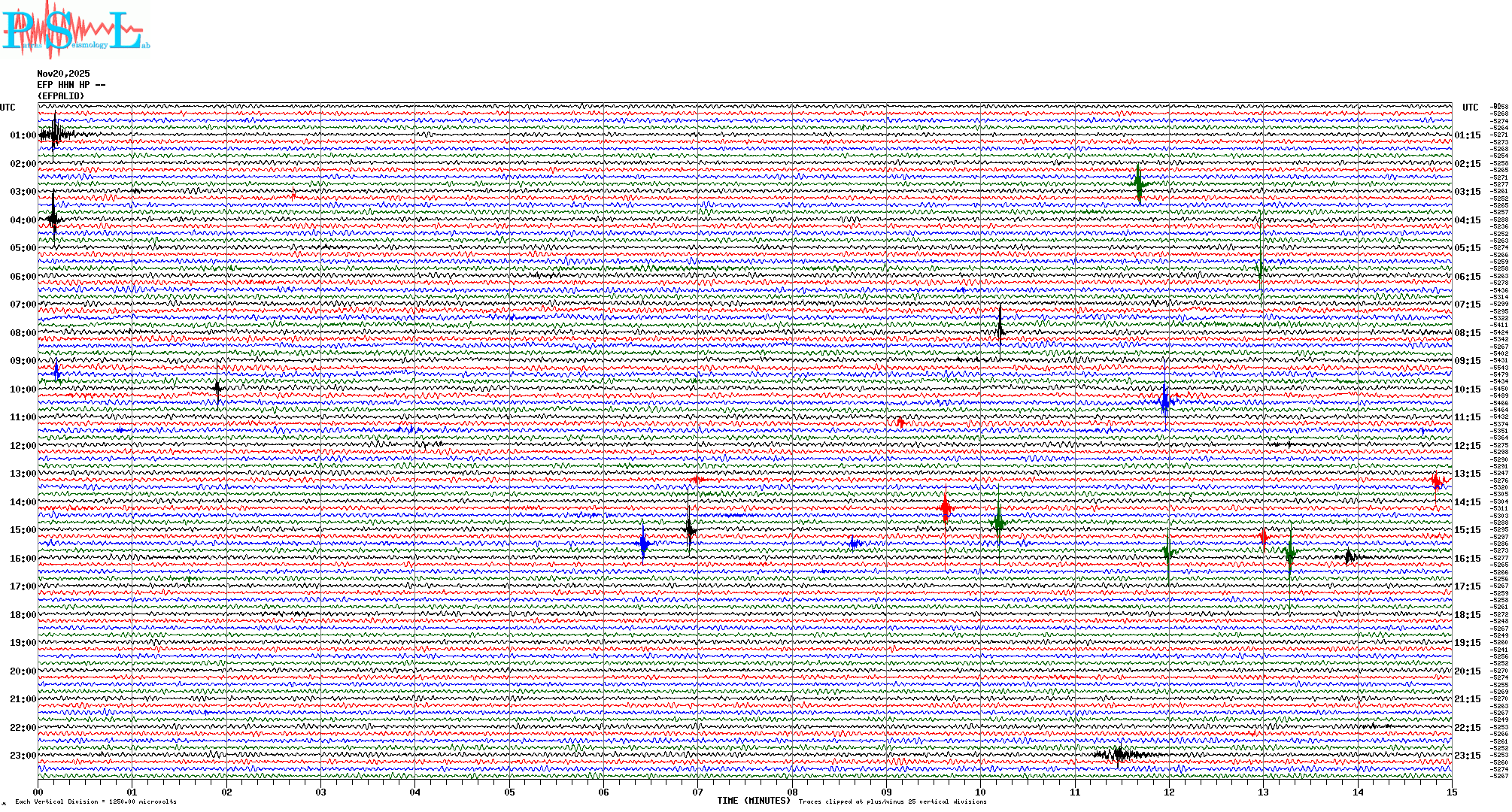Click the 01:00 hour label on left axis
This screenshot has width=1512, height=812.
(23, 135)
